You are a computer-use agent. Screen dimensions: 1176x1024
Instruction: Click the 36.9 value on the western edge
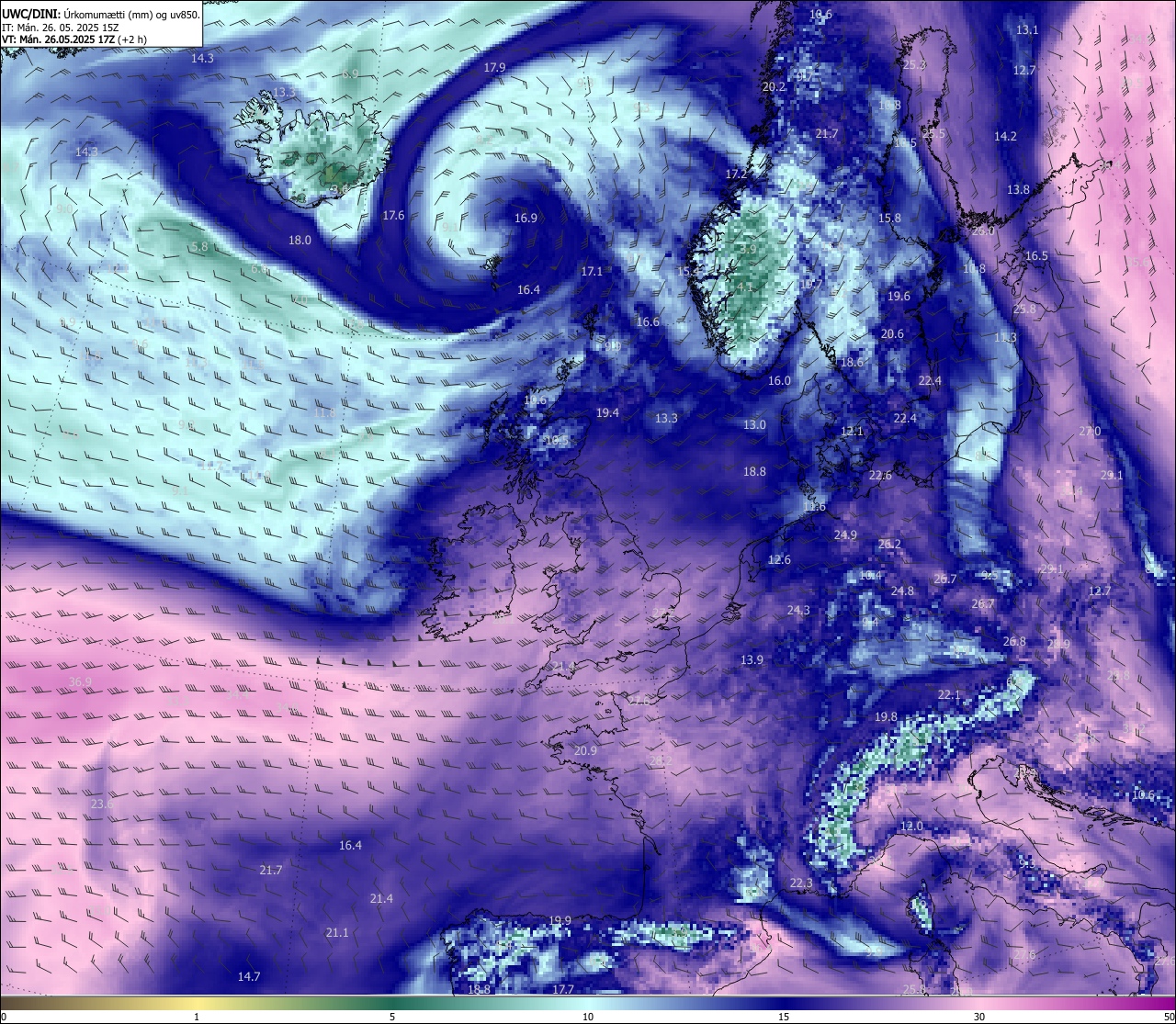click(x=80, y=682)
